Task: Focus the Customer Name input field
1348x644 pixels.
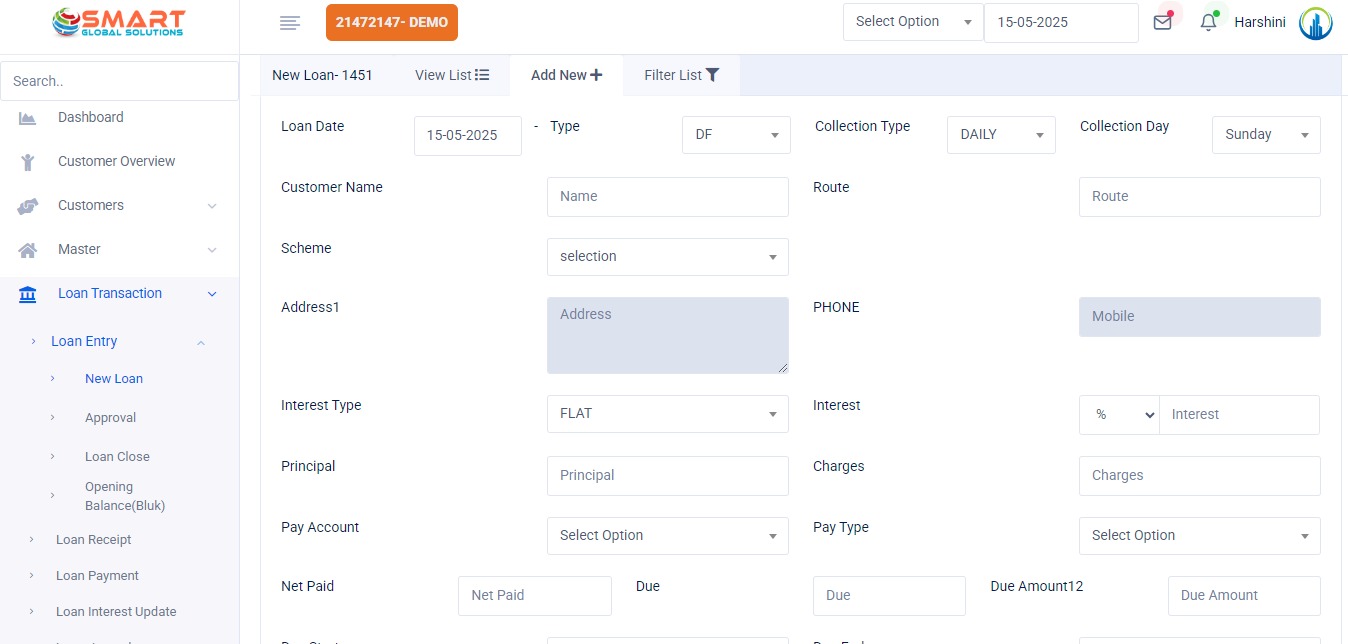Action: 668,197
